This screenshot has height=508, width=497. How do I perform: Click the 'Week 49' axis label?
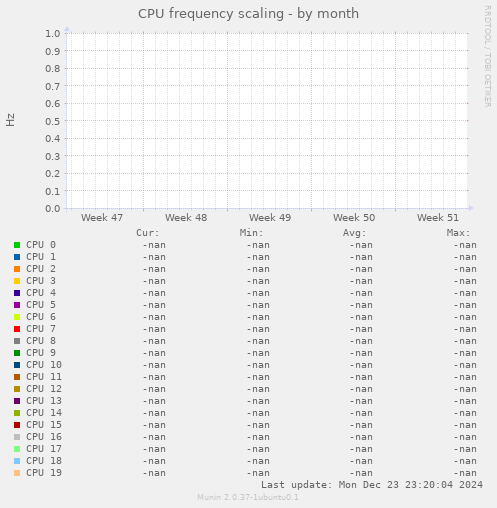pos(270,218)
